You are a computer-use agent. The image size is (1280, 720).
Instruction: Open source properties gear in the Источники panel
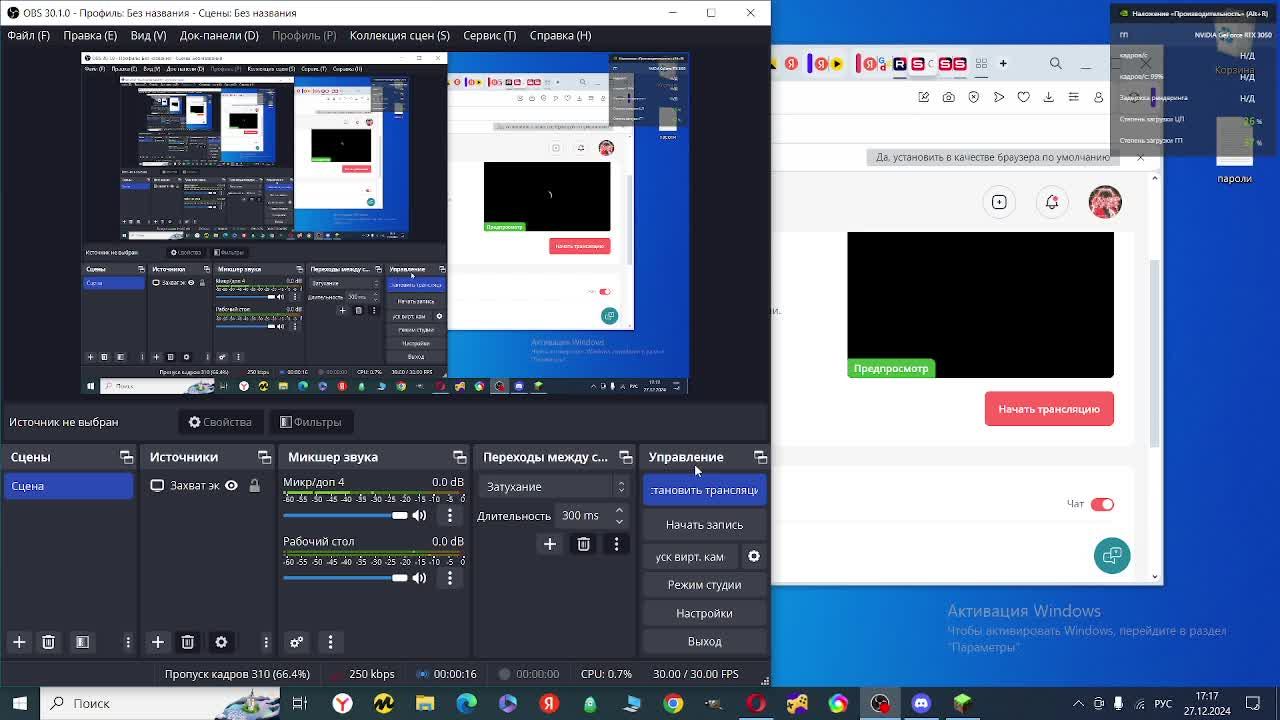pos(221,642)
